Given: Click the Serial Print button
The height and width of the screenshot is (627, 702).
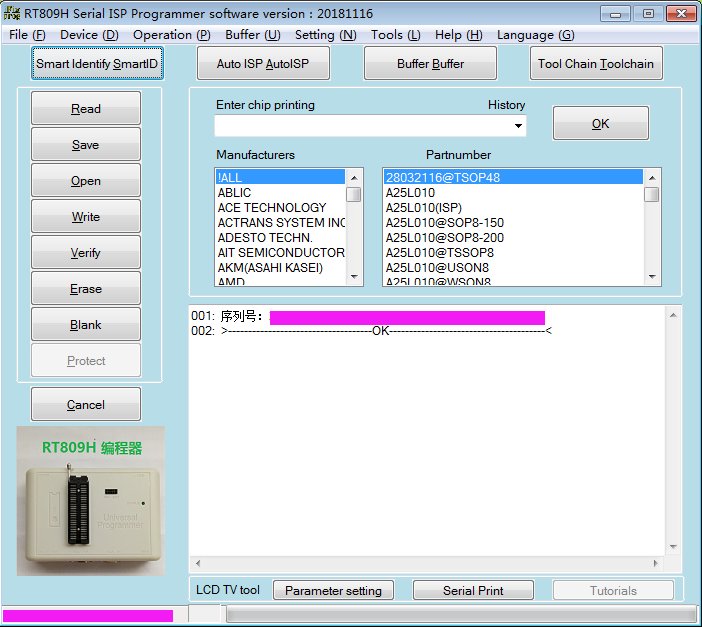Looking at the screenshot, I should coord(473,590).
